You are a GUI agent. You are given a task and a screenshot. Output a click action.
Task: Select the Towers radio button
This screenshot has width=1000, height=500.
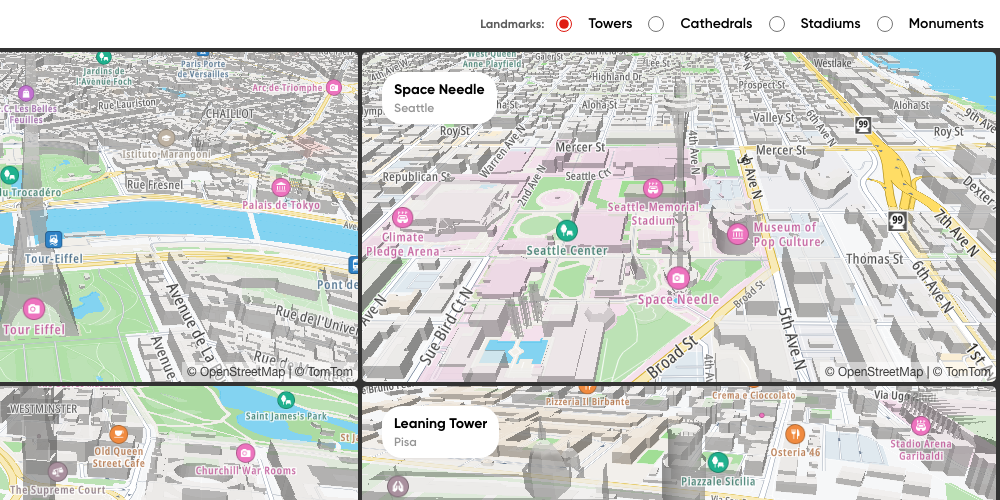(x=564, y=24)
